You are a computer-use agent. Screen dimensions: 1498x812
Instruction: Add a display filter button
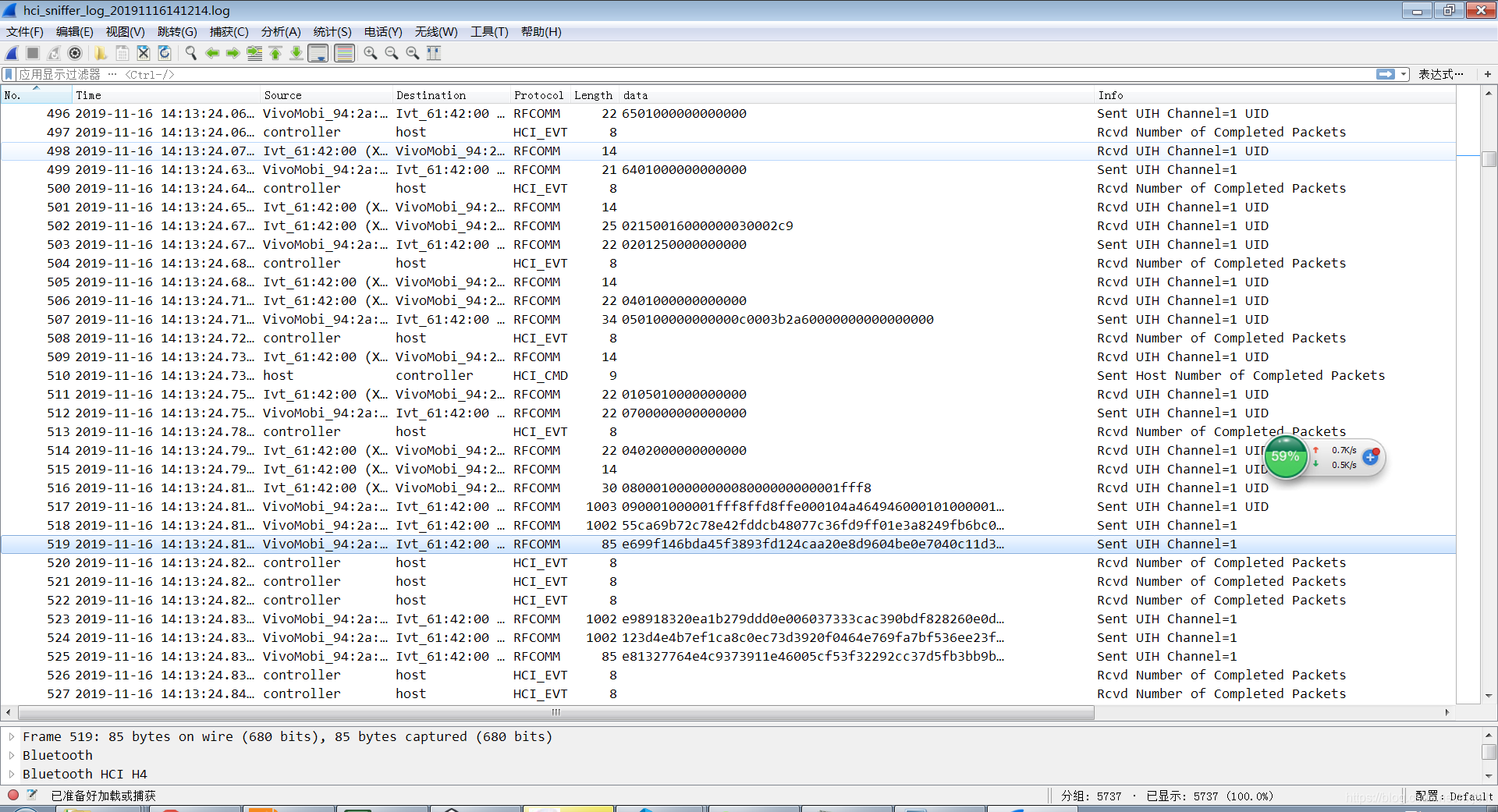[x=1488, y=74]
